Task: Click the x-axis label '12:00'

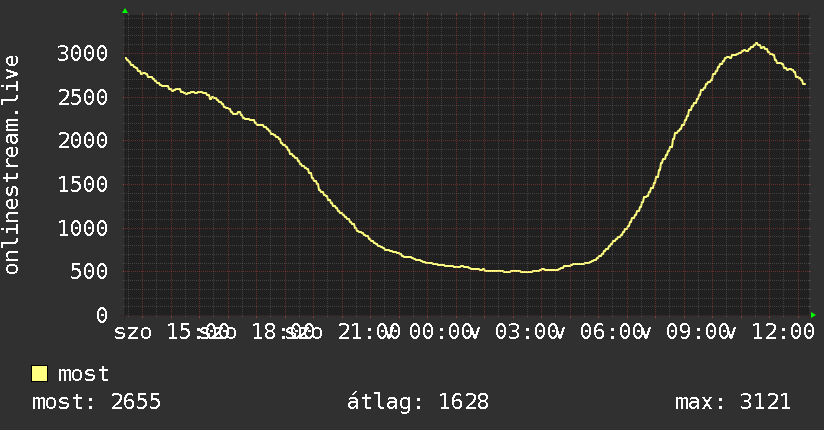Action: point(783,332)
